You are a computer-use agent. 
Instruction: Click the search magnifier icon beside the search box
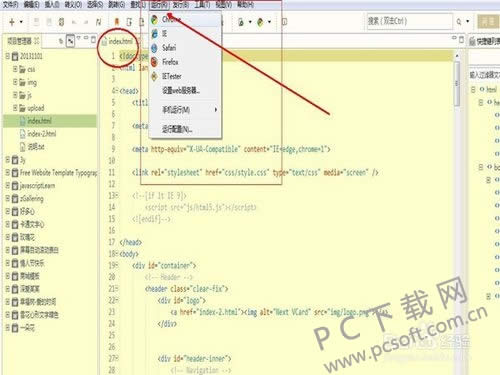point(459,22)
